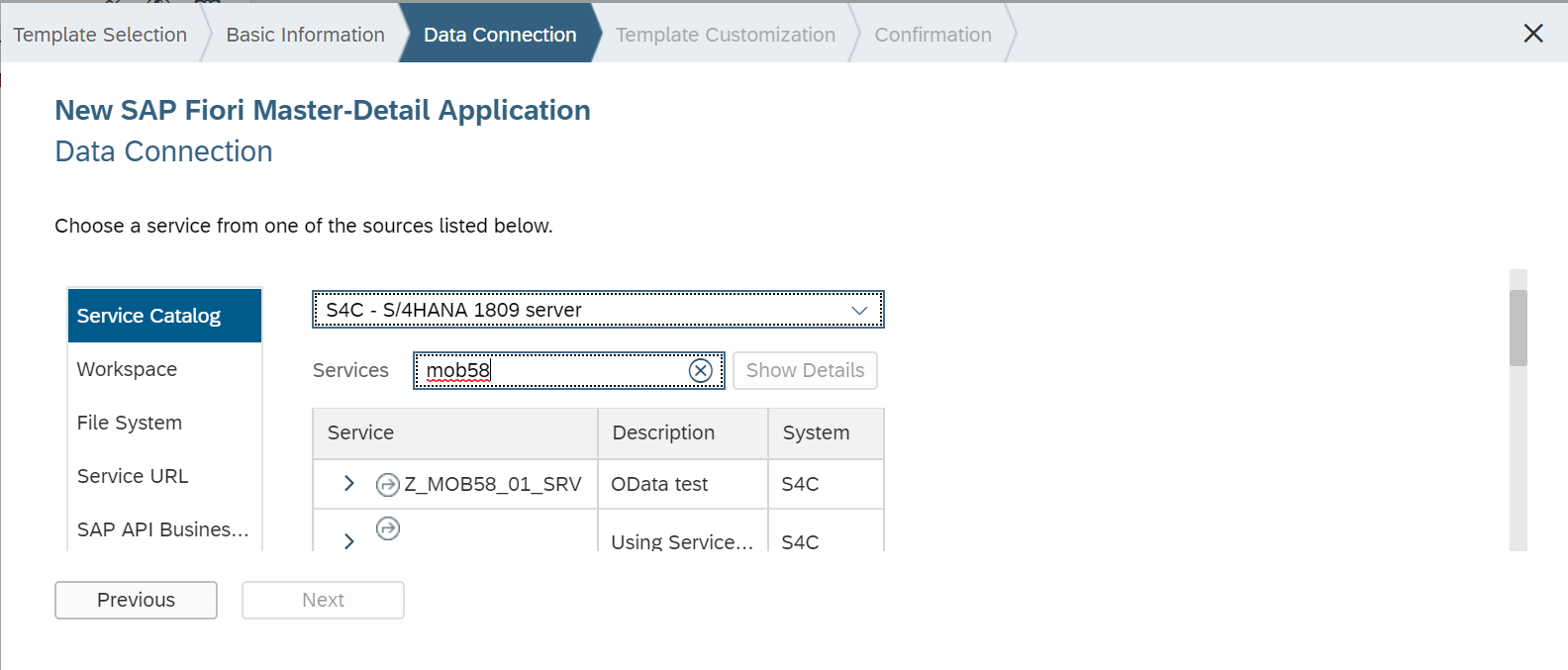The height and width of the screenshot is (670, 1568).
Task: Click the Next button
Action: click(x=323, y=600)
